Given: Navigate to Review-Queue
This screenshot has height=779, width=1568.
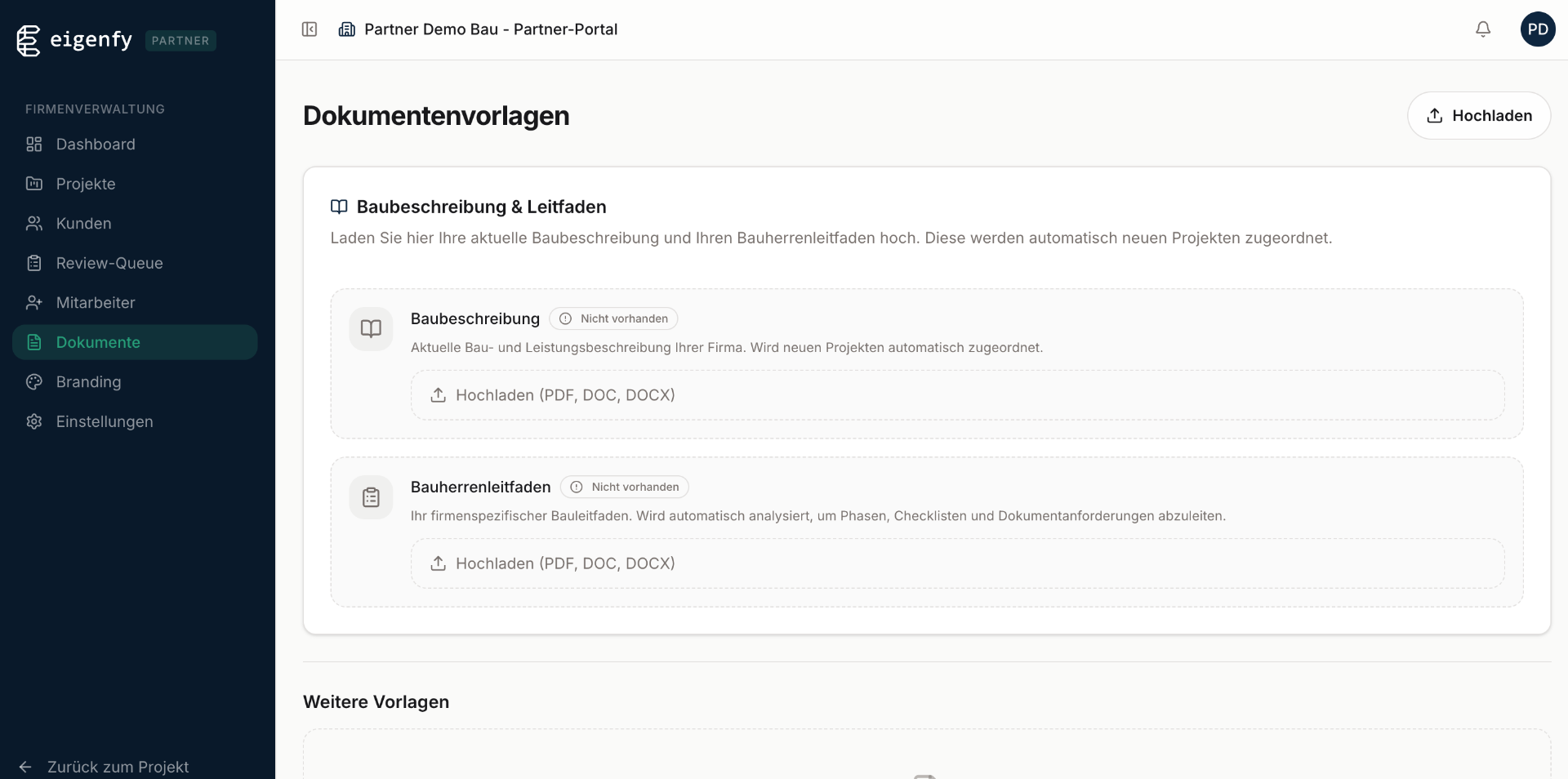Looking at the screenshot, I should click(109, 263).
